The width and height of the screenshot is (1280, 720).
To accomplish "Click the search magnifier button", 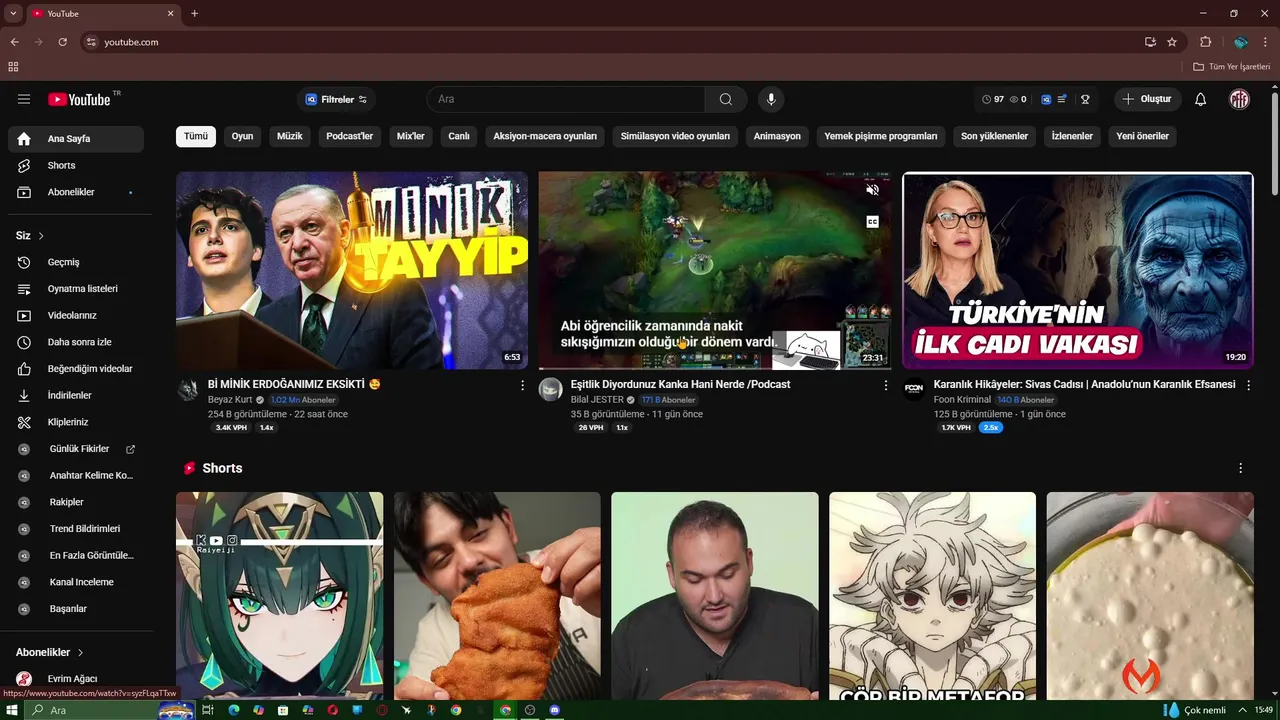I will click(x=726, y=99).
